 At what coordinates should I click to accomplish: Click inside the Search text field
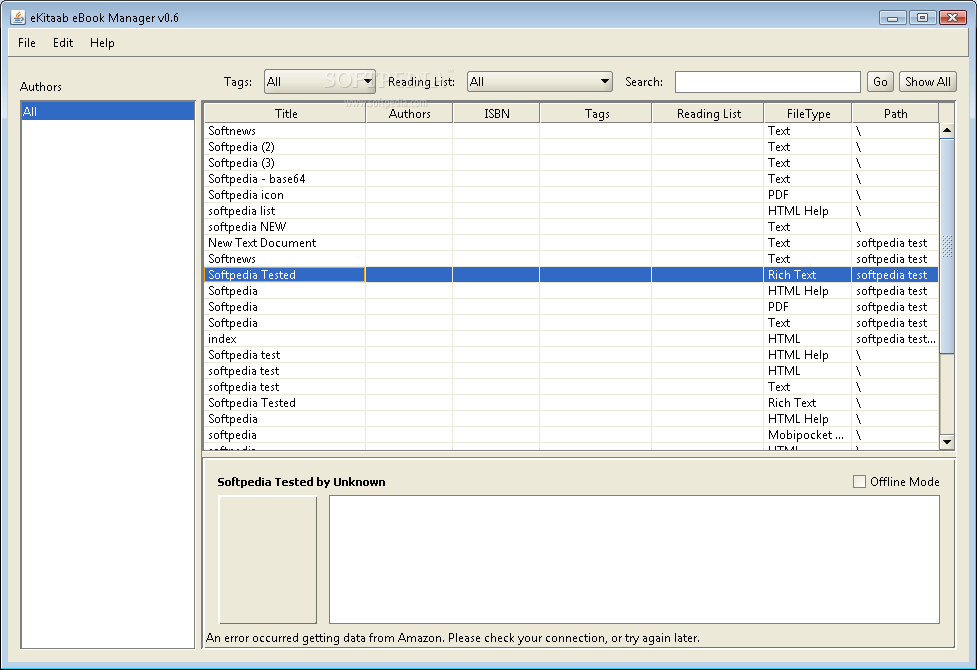tap(767, 81)
